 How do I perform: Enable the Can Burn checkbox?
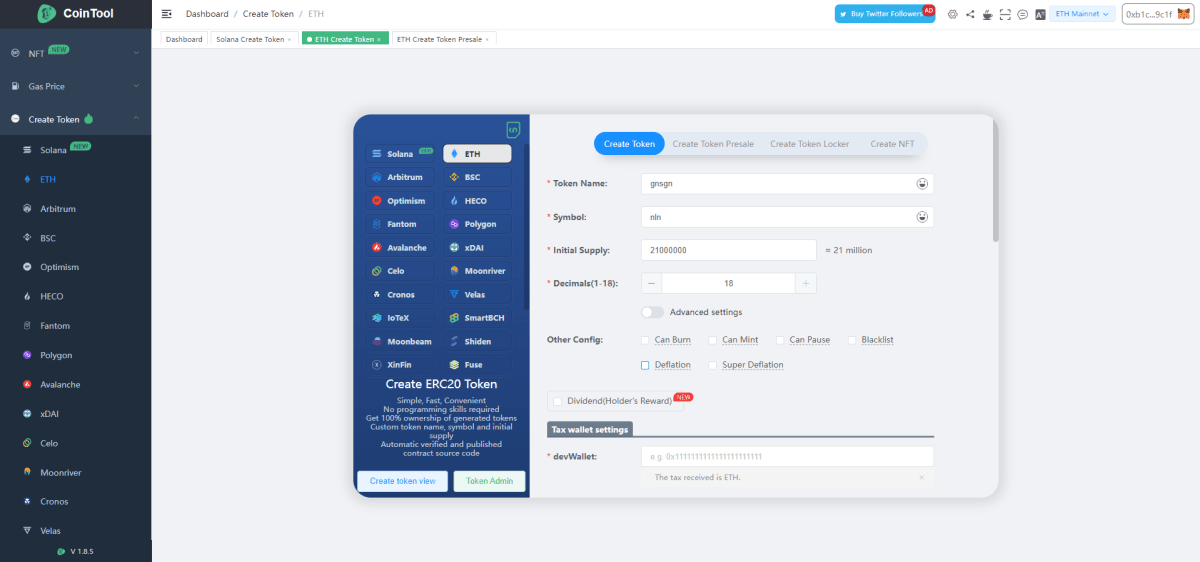click(646, 340)
